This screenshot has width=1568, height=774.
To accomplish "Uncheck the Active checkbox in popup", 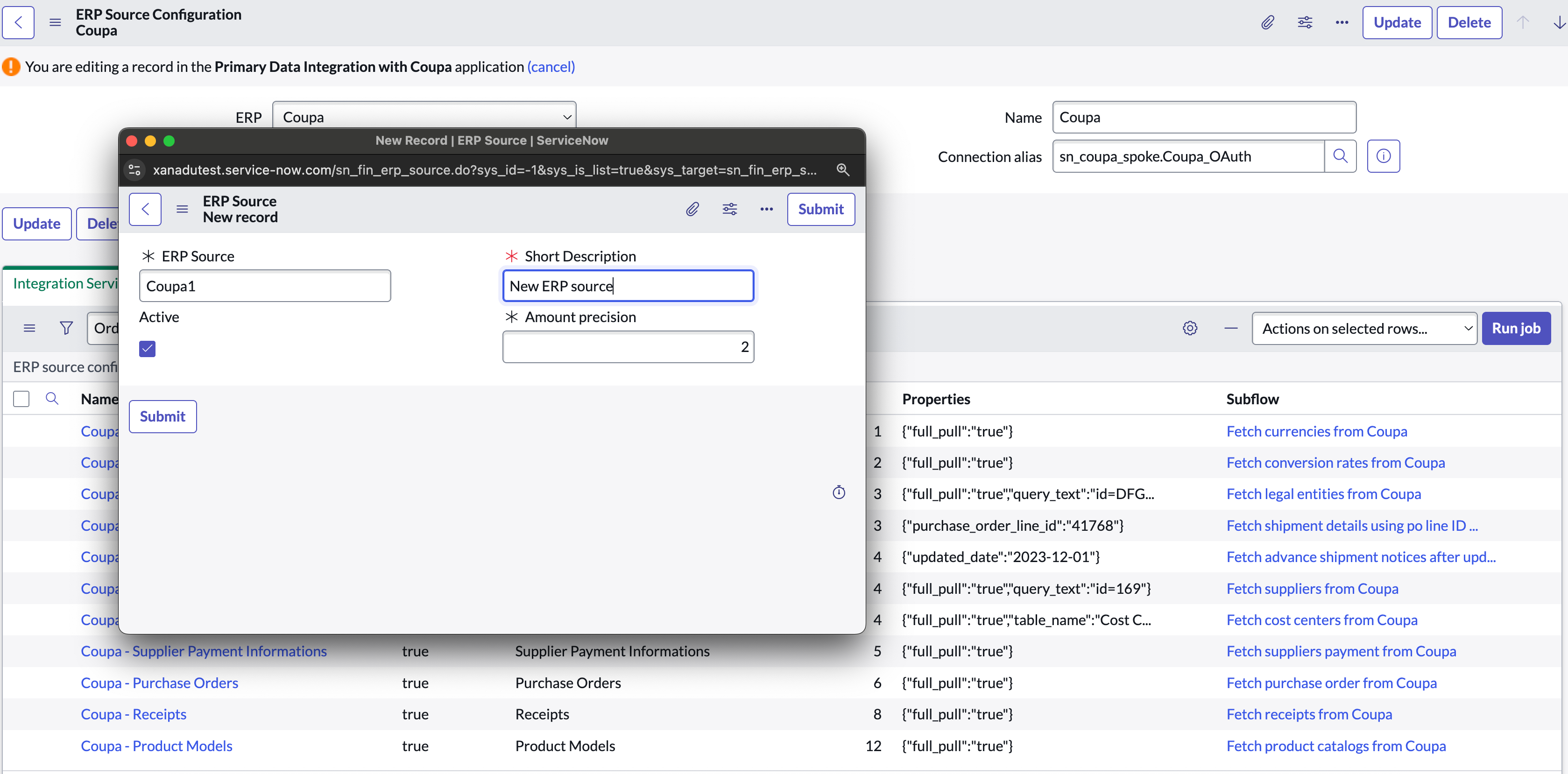I will point(147,349).
